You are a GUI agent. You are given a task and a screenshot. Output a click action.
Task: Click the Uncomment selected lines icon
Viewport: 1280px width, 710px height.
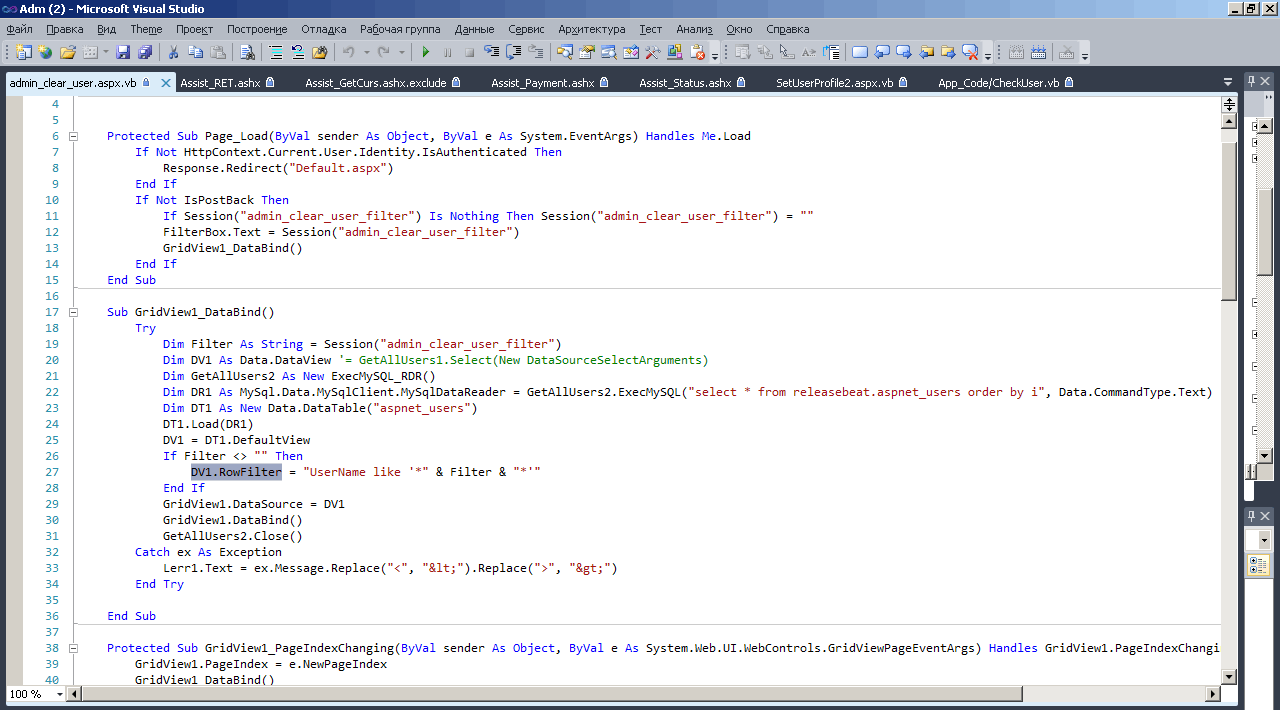297,52
